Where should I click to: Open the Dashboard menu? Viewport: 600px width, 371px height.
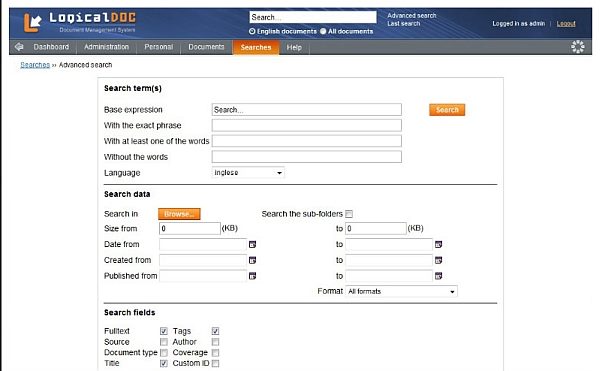pyautogui.click(x=51, y=47)
